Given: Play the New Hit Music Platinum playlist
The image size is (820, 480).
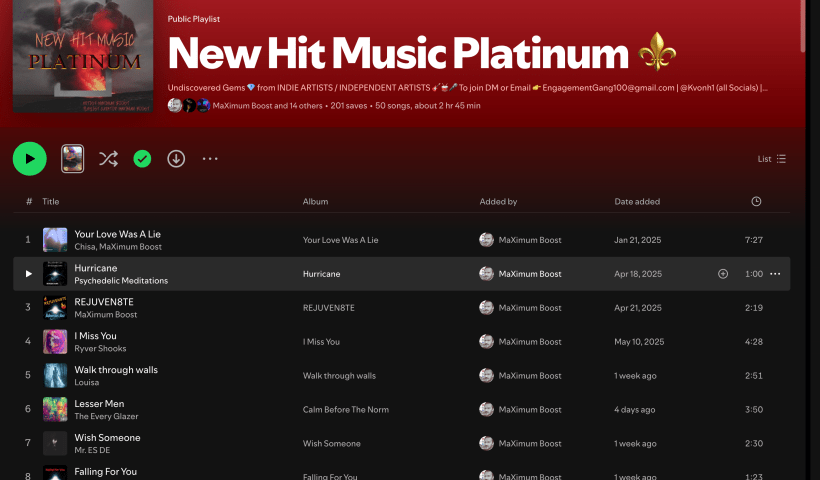Looking at the screenshot, I should [x=30, y=158].
